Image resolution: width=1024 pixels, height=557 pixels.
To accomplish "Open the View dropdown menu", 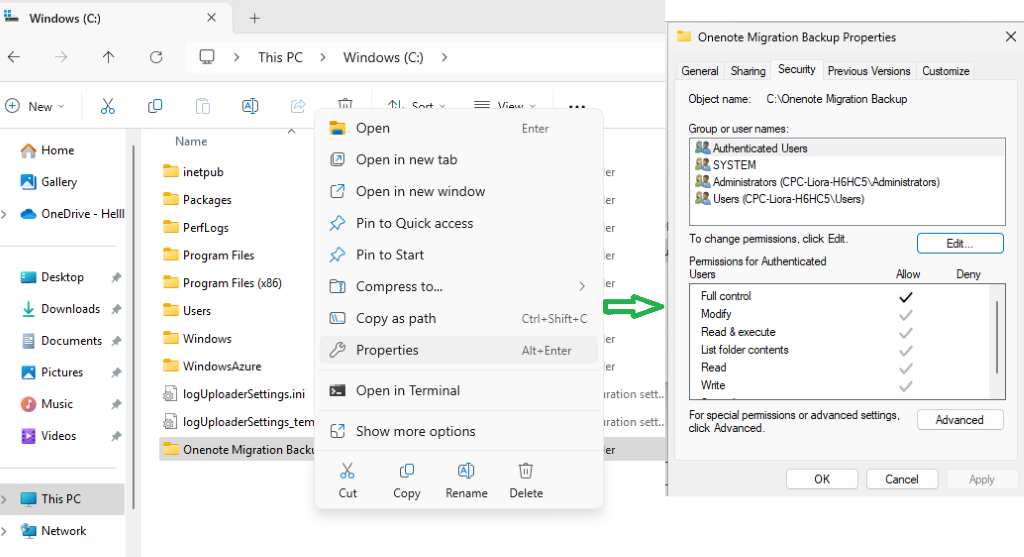I will tap(505, 106).
